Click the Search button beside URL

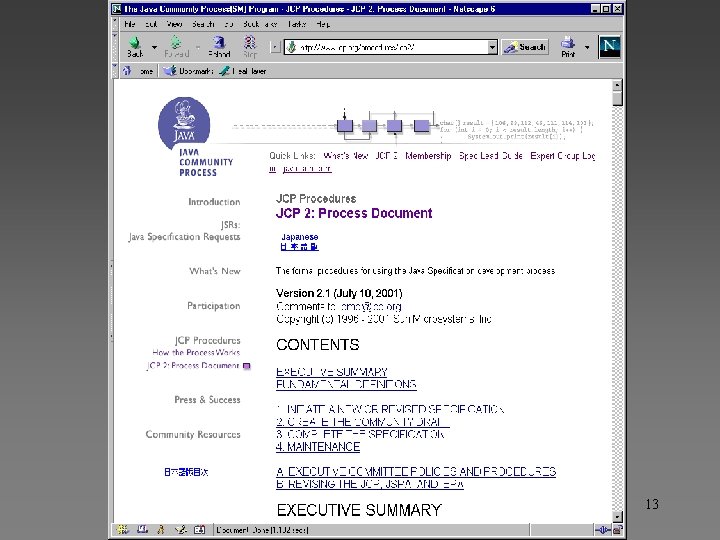(525, 47)
